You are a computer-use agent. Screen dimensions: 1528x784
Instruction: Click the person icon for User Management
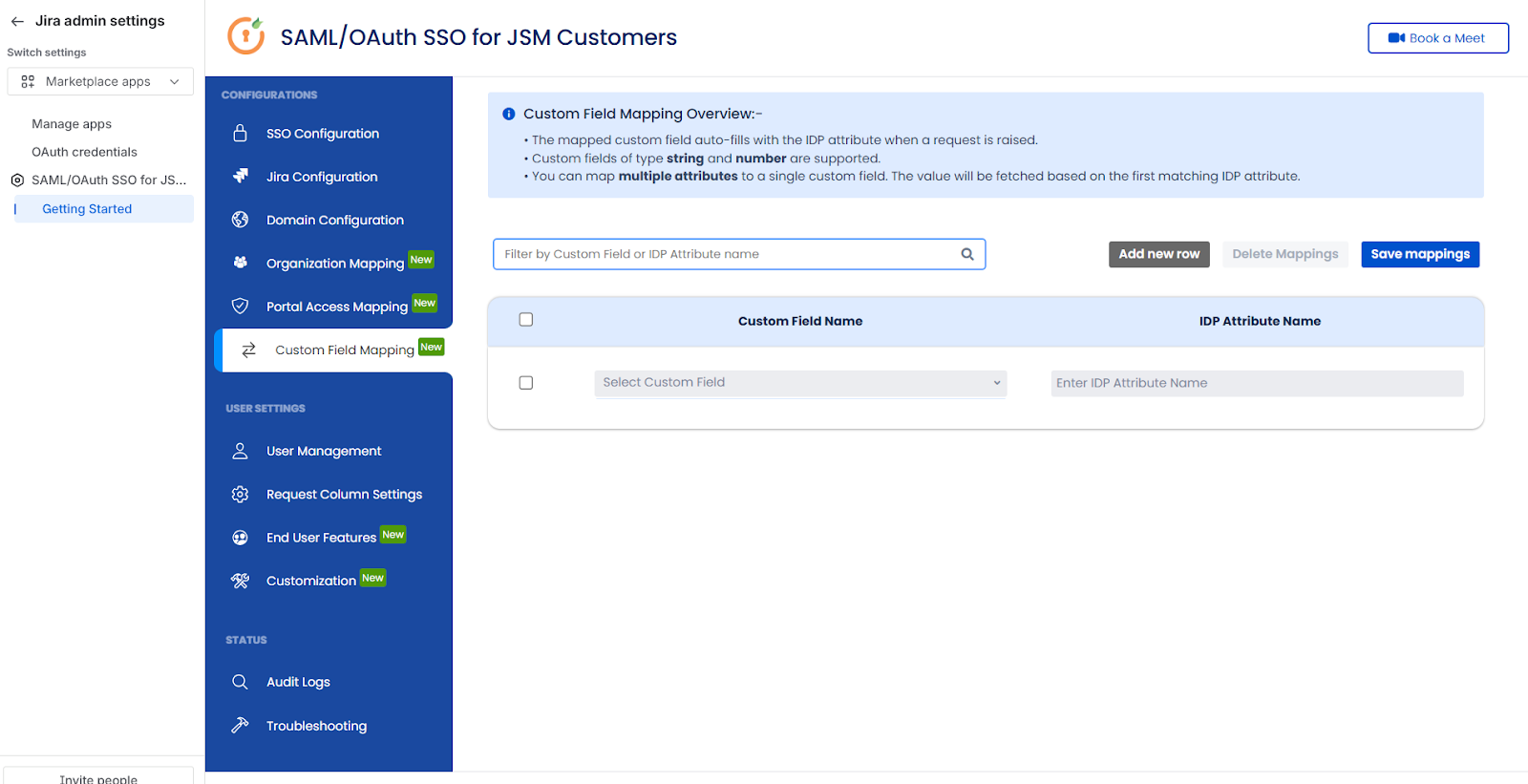tap(240, 451)
